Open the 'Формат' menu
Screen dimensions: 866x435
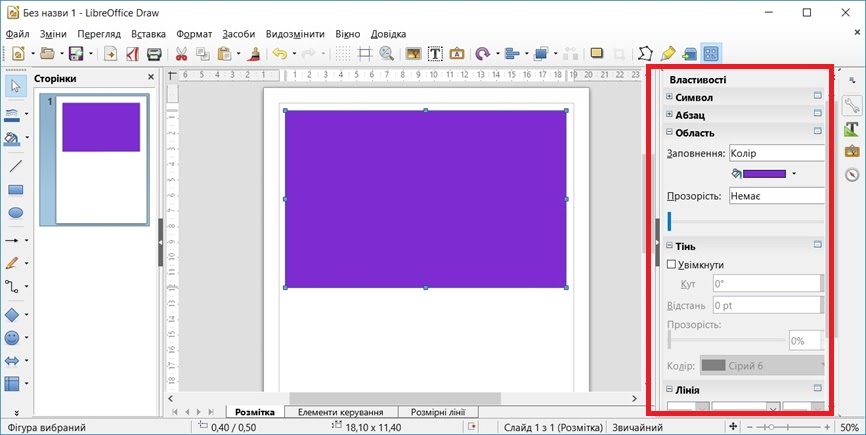(x=195, y=33)
